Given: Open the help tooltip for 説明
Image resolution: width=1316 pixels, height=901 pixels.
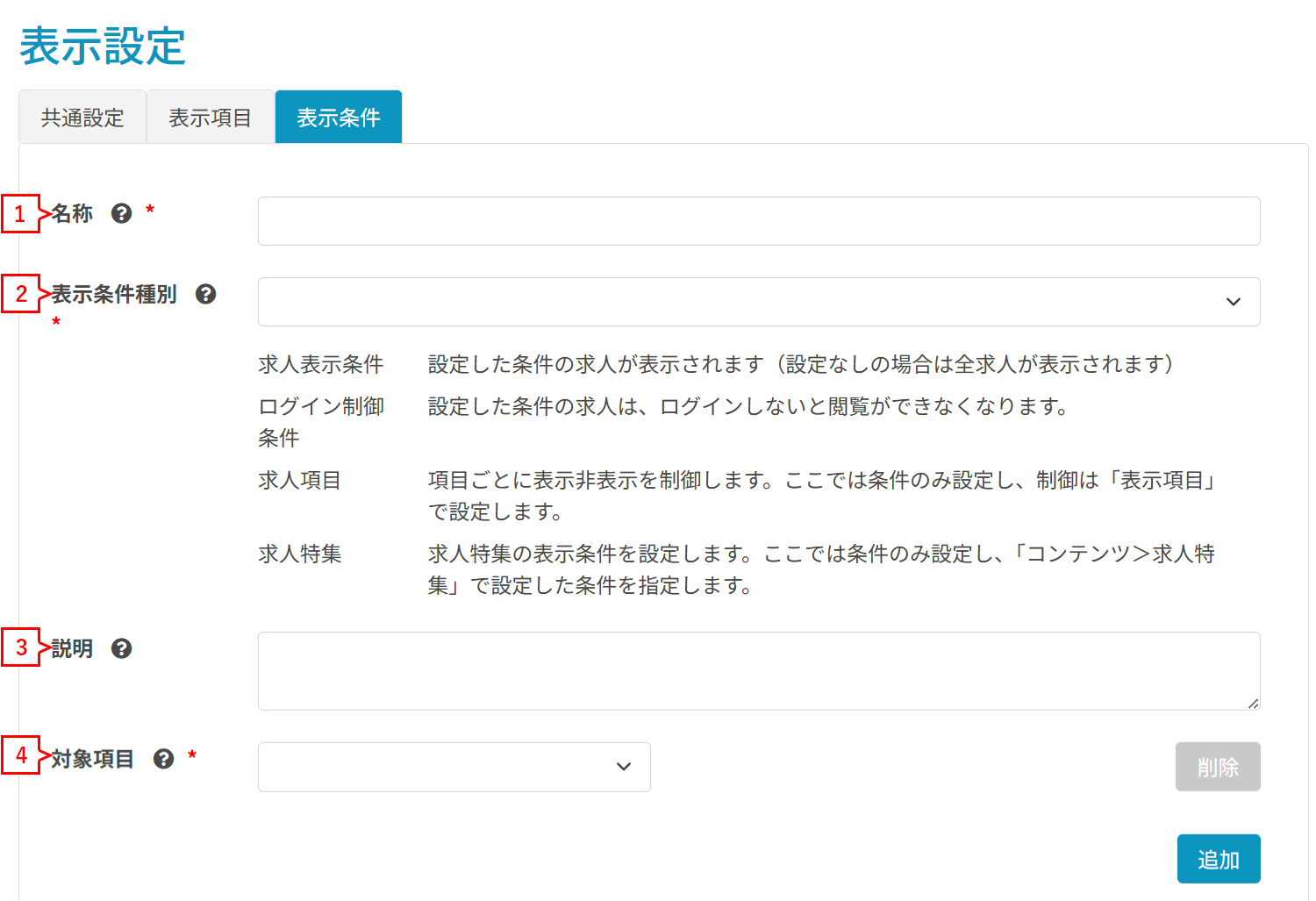Looking at the screenshot, I should click(121, 648).
